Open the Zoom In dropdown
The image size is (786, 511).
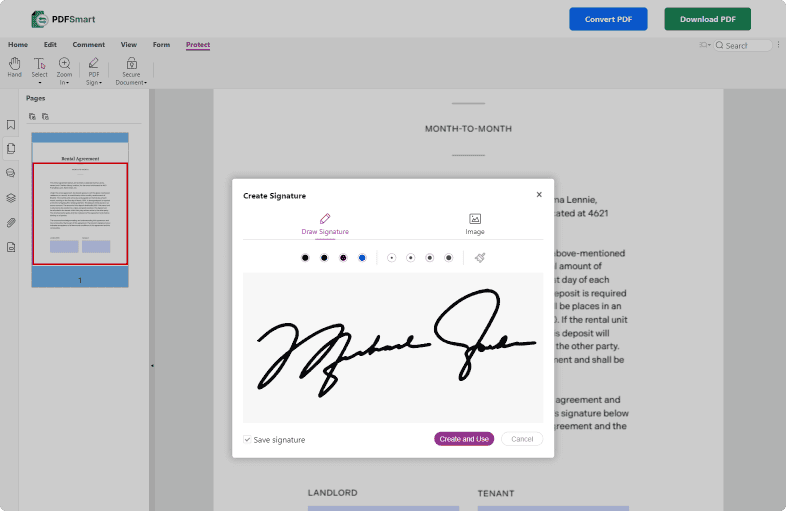pyautogui.click(x=64, y=72)
